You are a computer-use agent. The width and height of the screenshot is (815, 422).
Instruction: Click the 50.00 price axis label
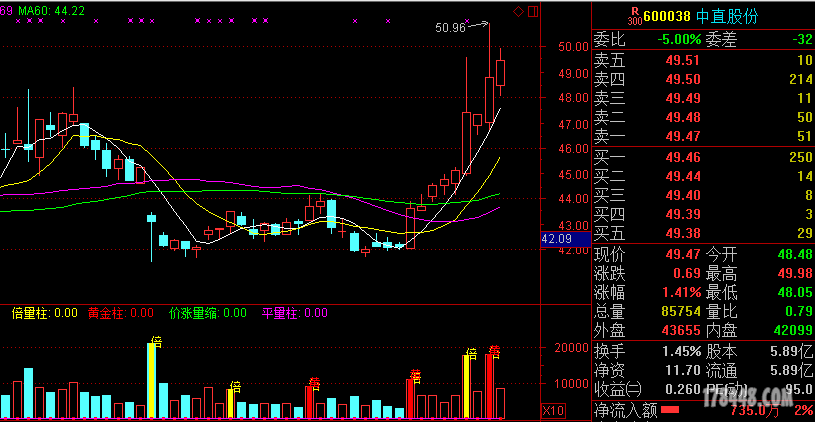click(574, 47)
